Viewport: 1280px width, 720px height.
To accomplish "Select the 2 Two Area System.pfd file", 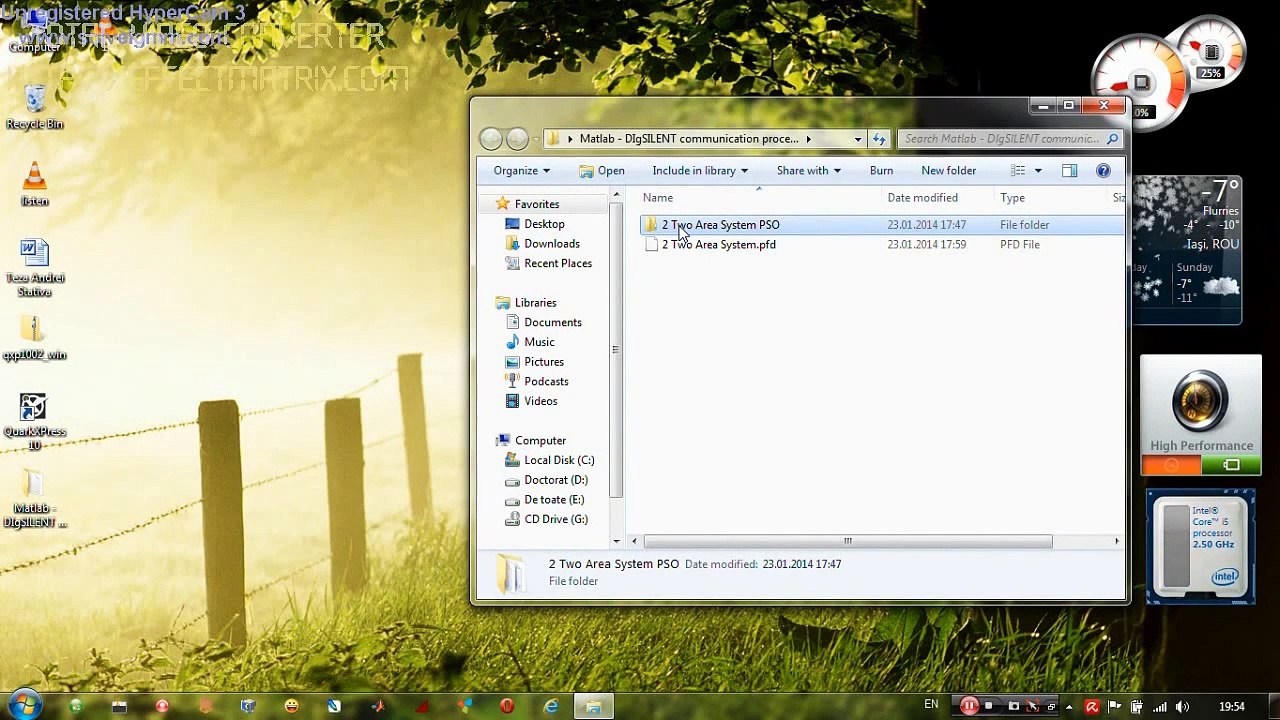I will tap(718, 245).
